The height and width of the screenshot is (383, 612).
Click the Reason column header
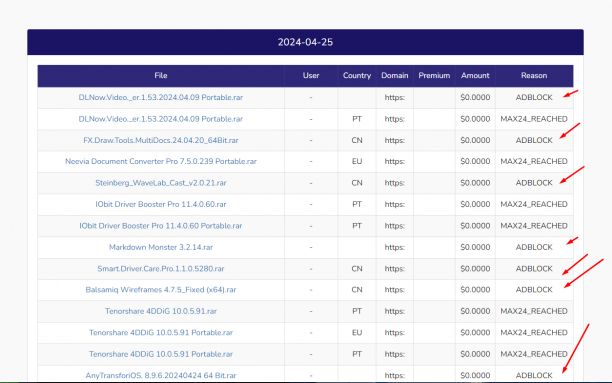(x=534, y=76)
